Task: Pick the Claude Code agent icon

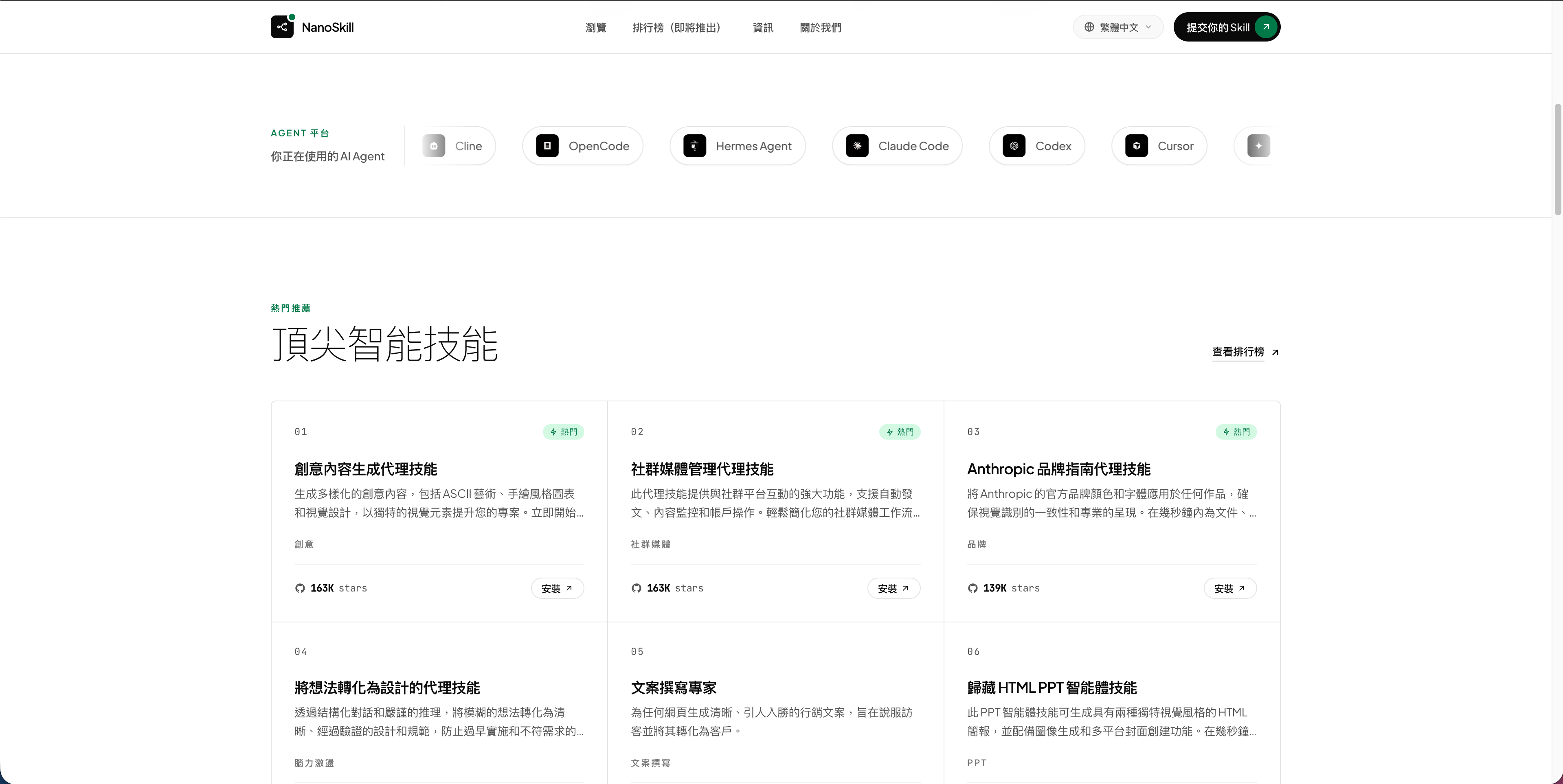Action: [x=857, y=145]
